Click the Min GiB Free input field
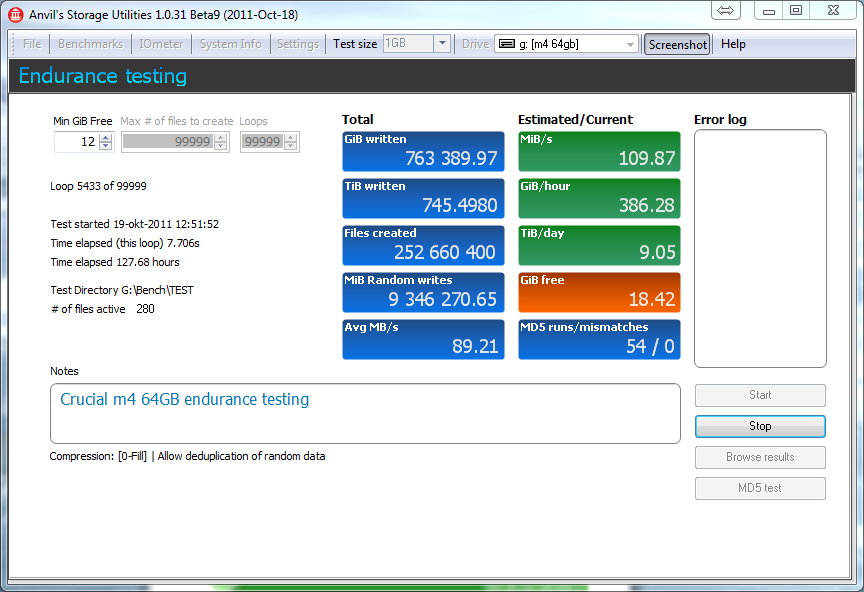864x592 pixels. pos(77,142)
